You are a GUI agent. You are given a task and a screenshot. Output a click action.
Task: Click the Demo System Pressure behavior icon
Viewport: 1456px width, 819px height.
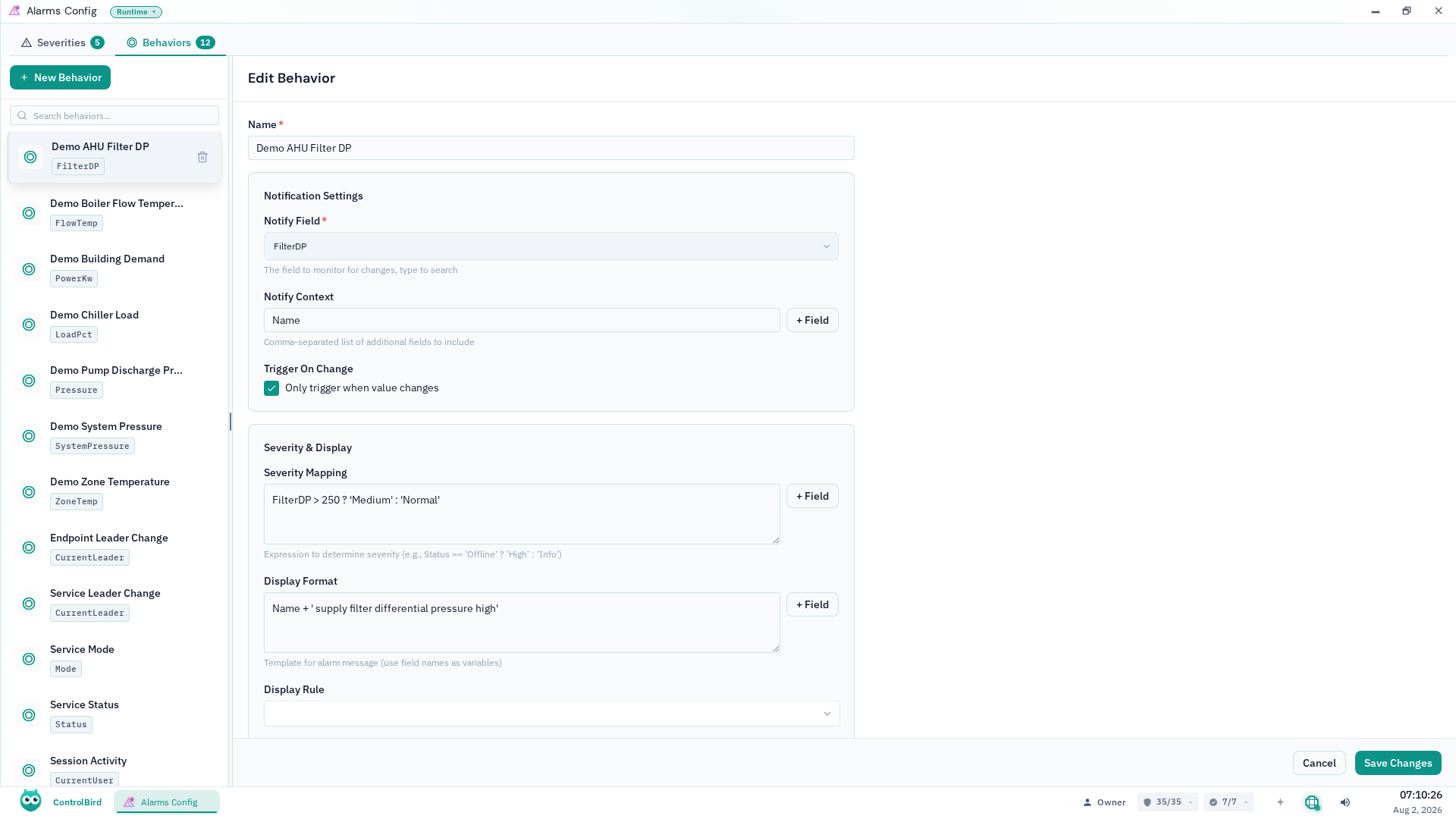(29, 436)
